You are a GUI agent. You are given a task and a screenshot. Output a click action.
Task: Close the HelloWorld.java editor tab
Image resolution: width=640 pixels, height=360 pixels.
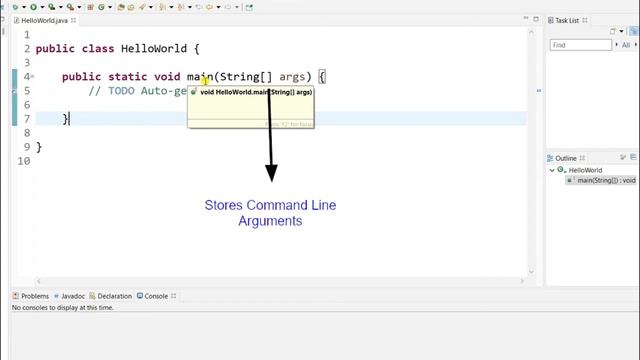73,20
